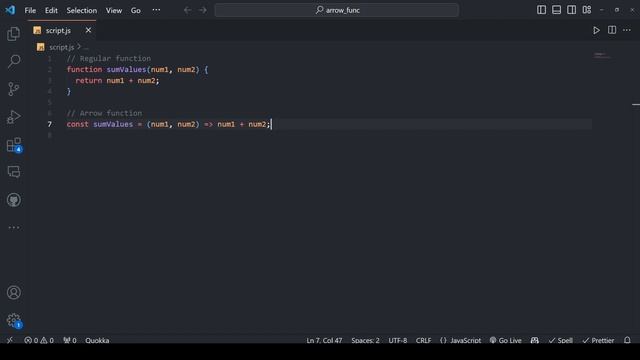Image resolution: width=640 pixels, height=360 pixels.
Task: Toggle the secondary side bar
Action: [x=571, y=10]
